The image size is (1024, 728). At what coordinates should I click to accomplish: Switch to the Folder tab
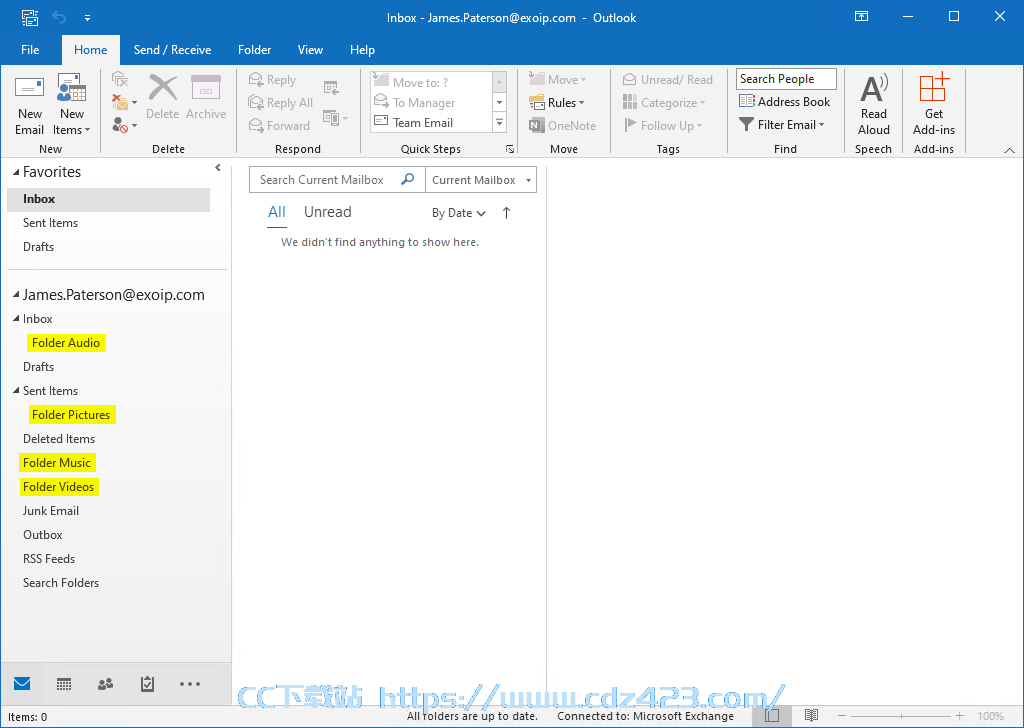point(255,50)
